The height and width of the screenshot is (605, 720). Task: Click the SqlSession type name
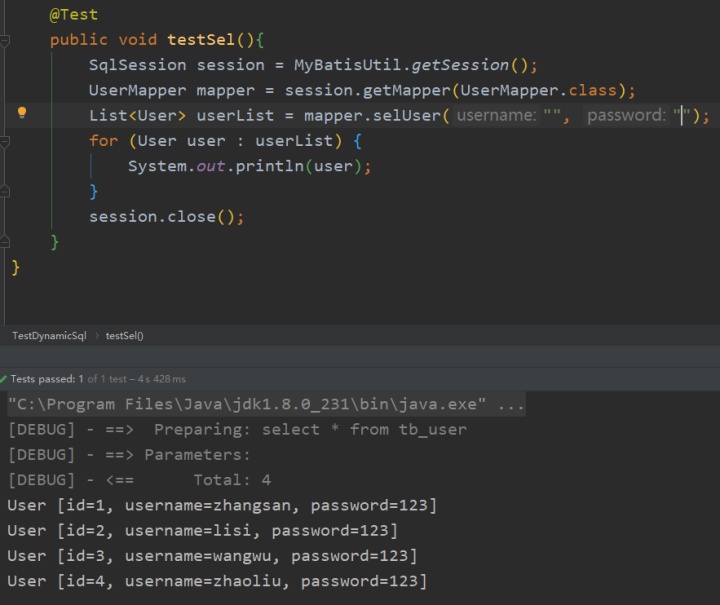[x=137, y=65]
